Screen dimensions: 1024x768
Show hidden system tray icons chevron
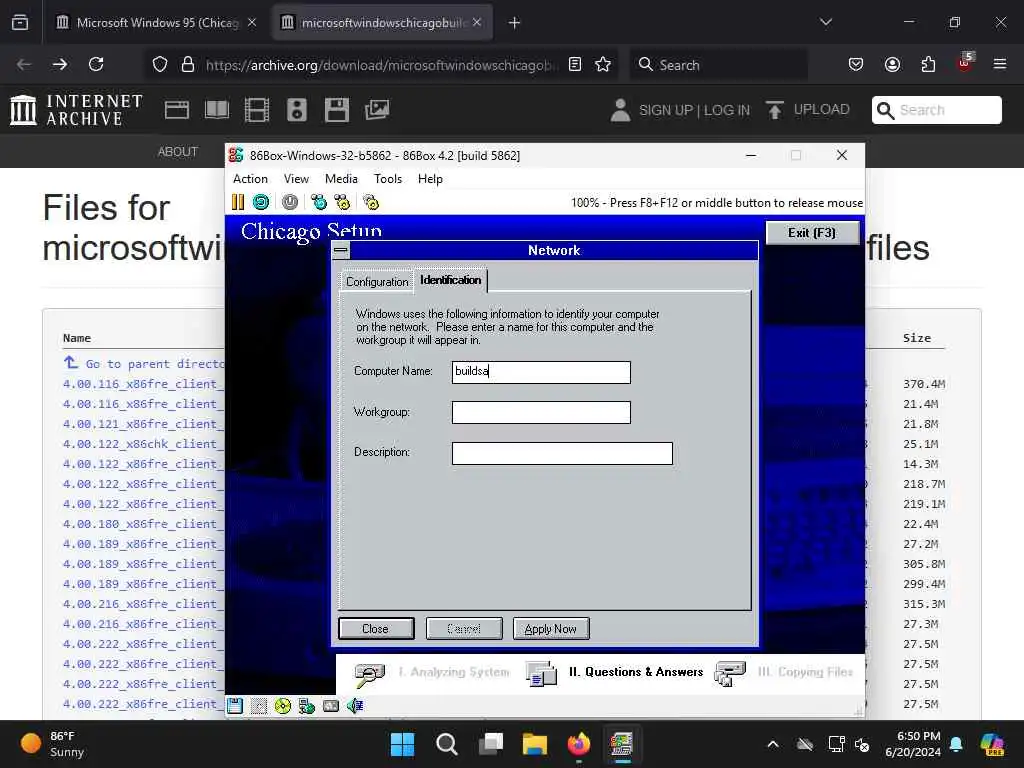pos(773,744)
